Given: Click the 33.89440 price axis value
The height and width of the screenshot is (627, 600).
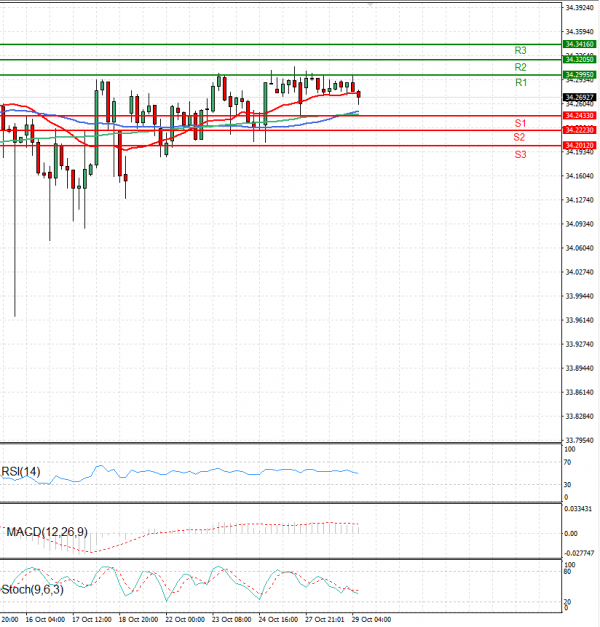Looking at the screenshot, I should [580, 368].
